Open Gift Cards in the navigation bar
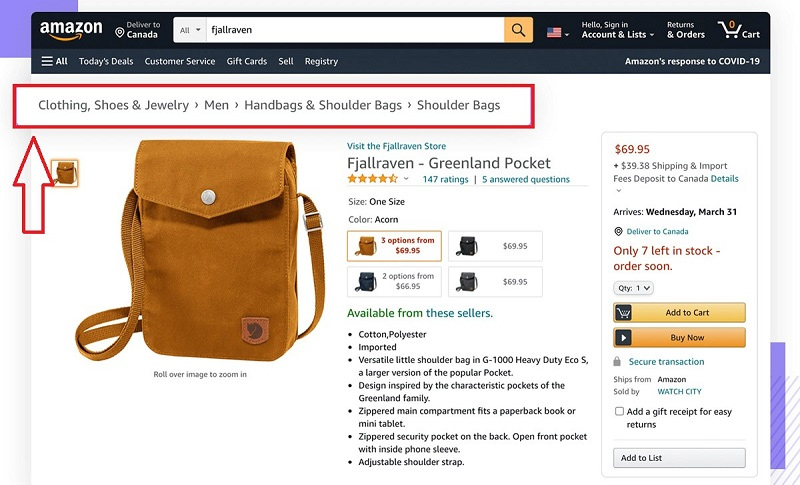 [246, 61]
